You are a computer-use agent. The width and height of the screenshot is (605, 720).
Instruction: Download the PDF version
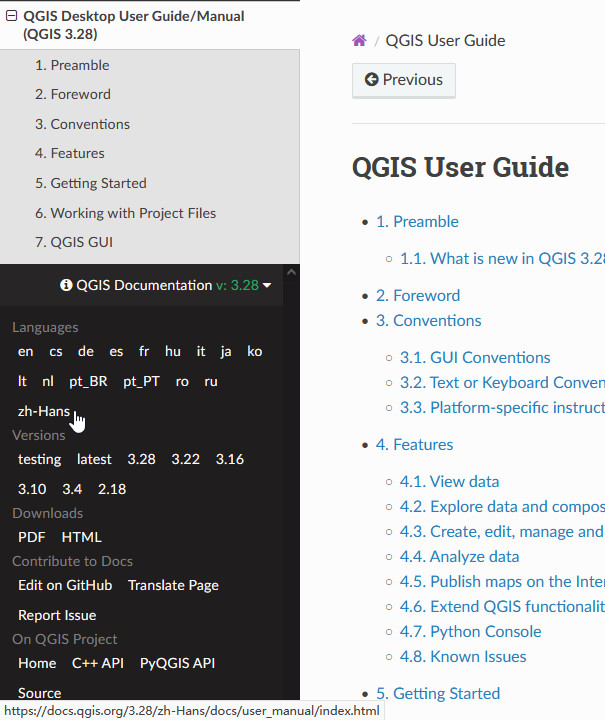[x=32, y=537]
